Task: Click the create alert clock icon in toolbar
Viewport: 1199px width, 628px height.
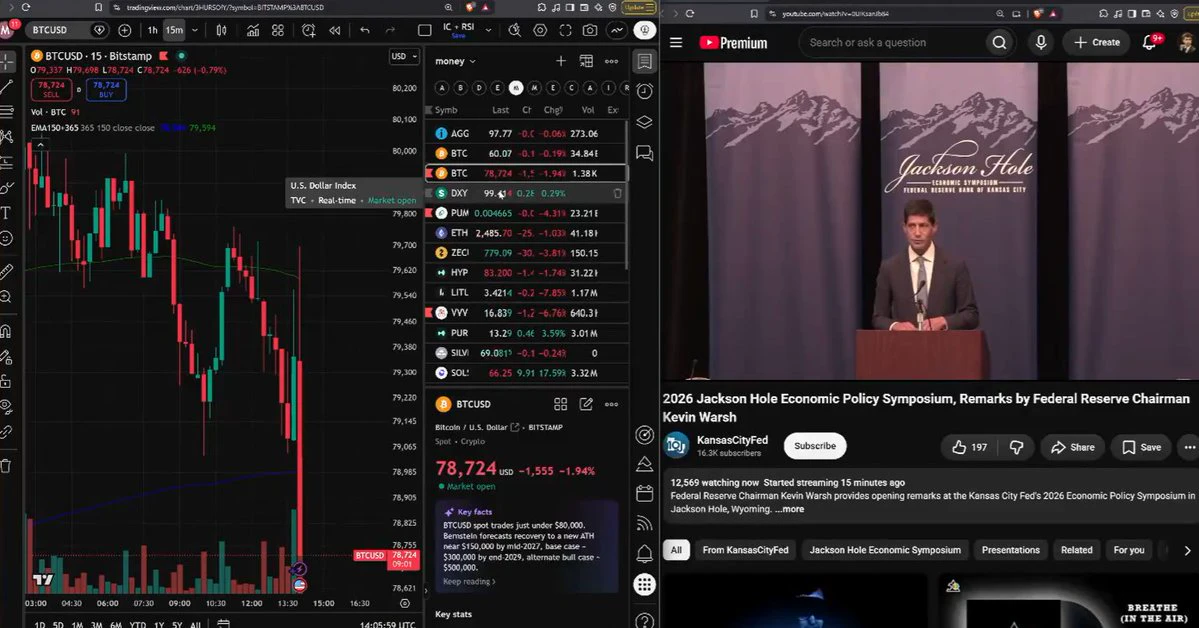Action: [309, 30]
